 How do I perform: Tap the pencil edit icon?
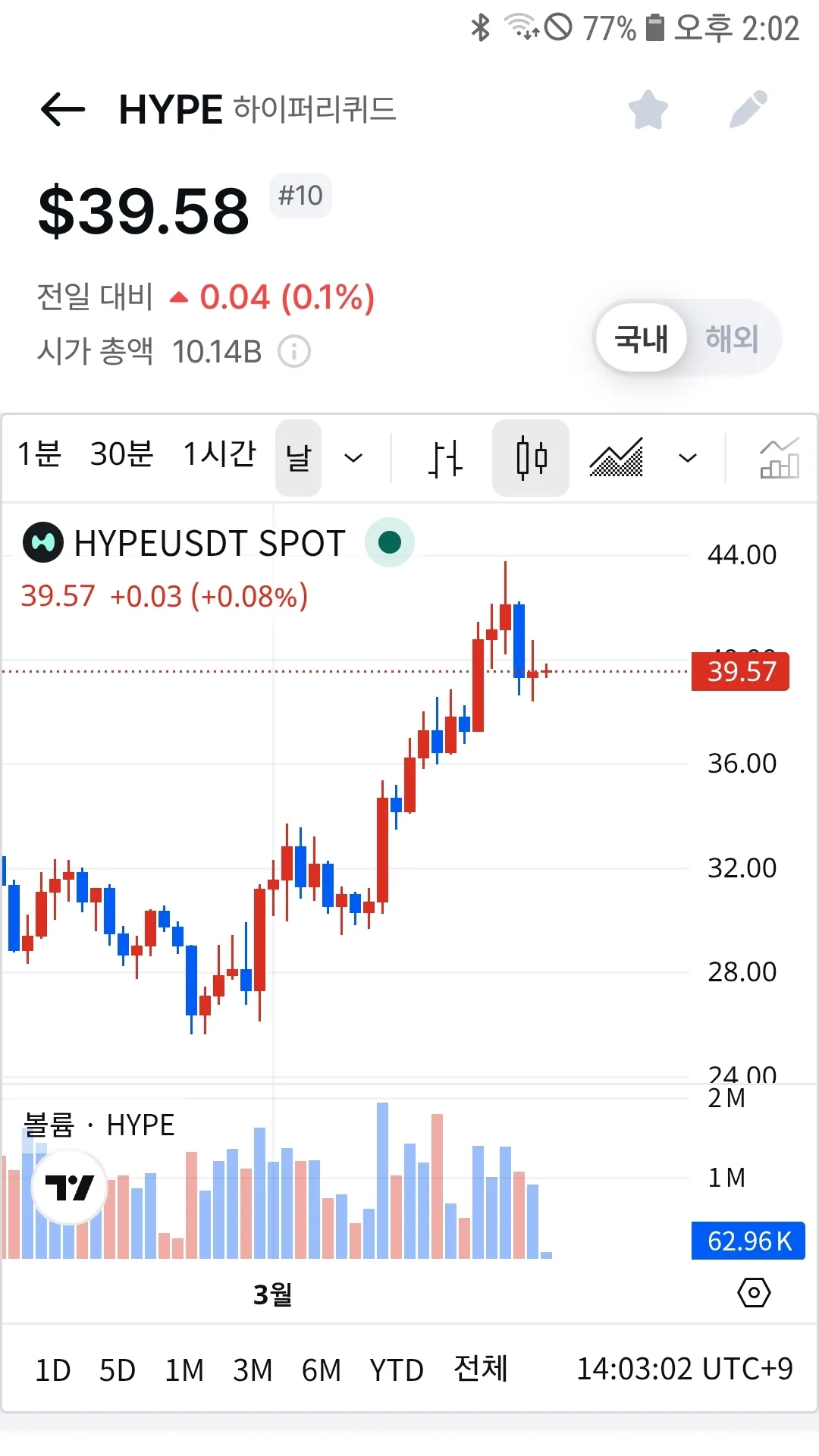(x=748, y=110)
